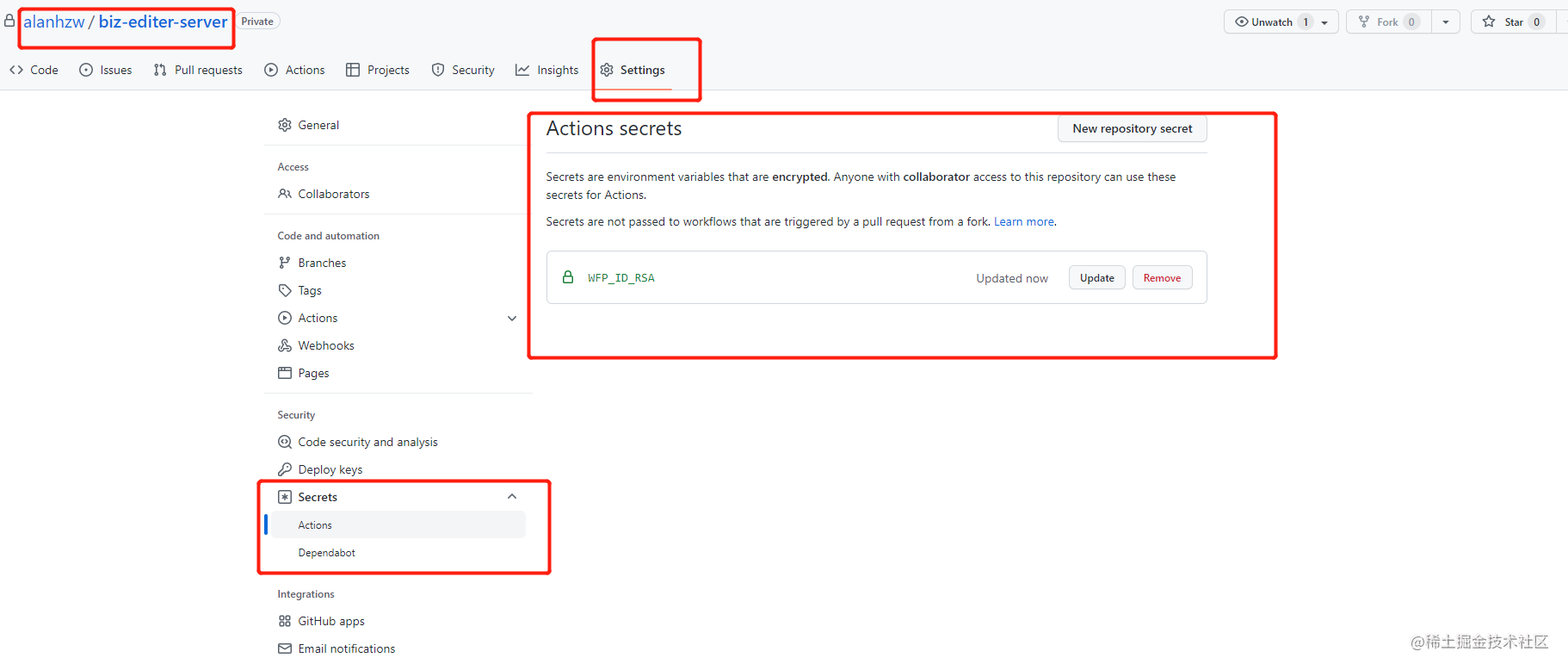Click the Email notifications envelope icon
This screenshot has height=670, width=1568.
tap(285, 648)
